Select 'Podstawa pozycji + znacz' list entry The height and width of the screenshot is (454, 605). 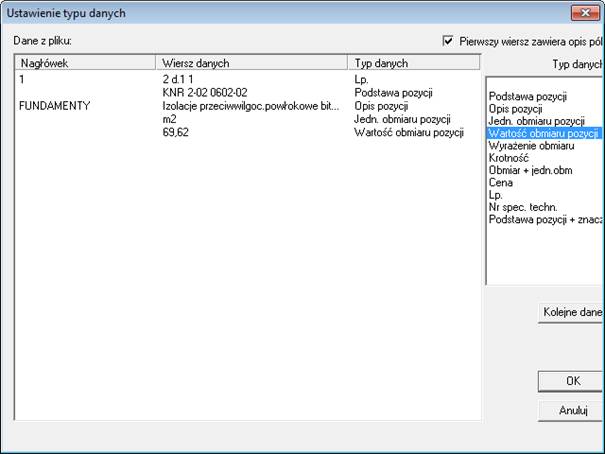click(543, 218)
